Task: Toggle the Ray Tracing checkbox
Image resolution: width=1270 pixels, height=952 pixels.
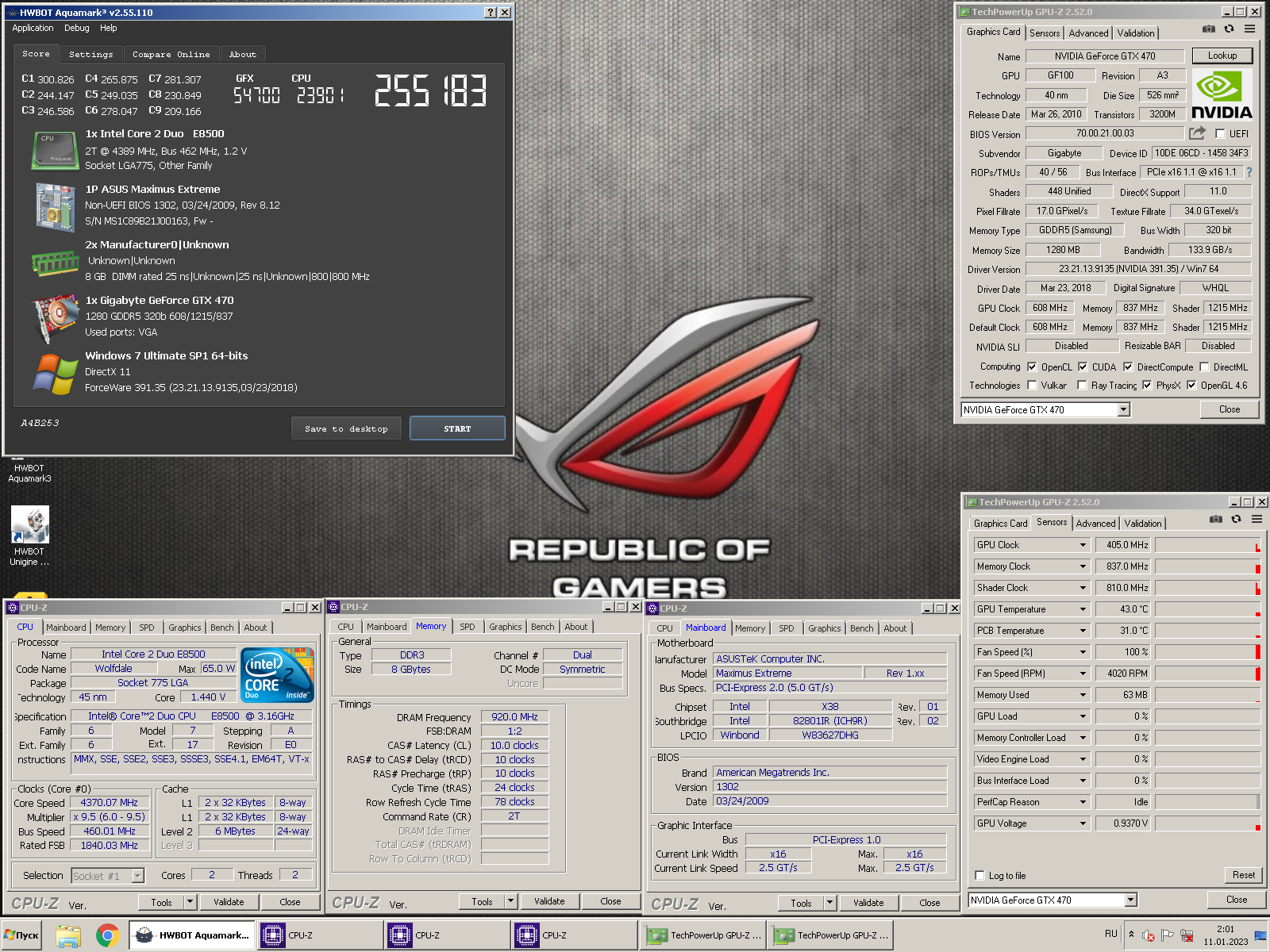Action: [1082, 385]
